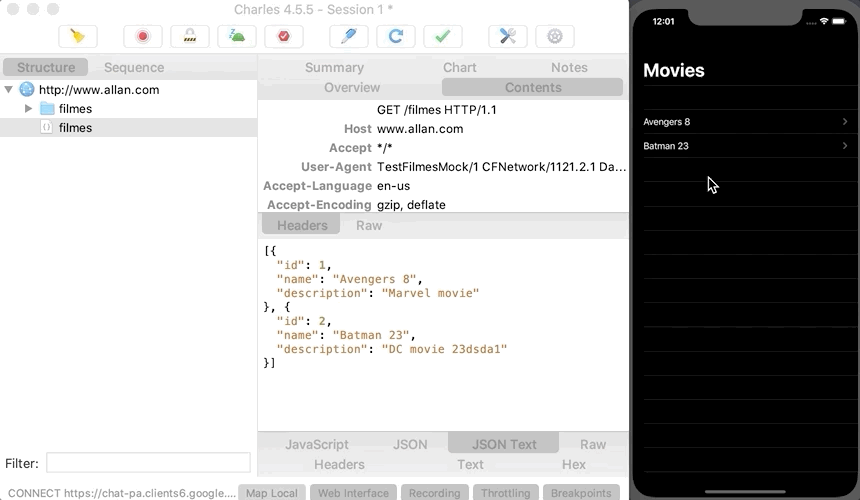This screenshot has width=860, height=500.
Task: Open Avengers 8 row in simulator
Action: click(x=747, y=122)
